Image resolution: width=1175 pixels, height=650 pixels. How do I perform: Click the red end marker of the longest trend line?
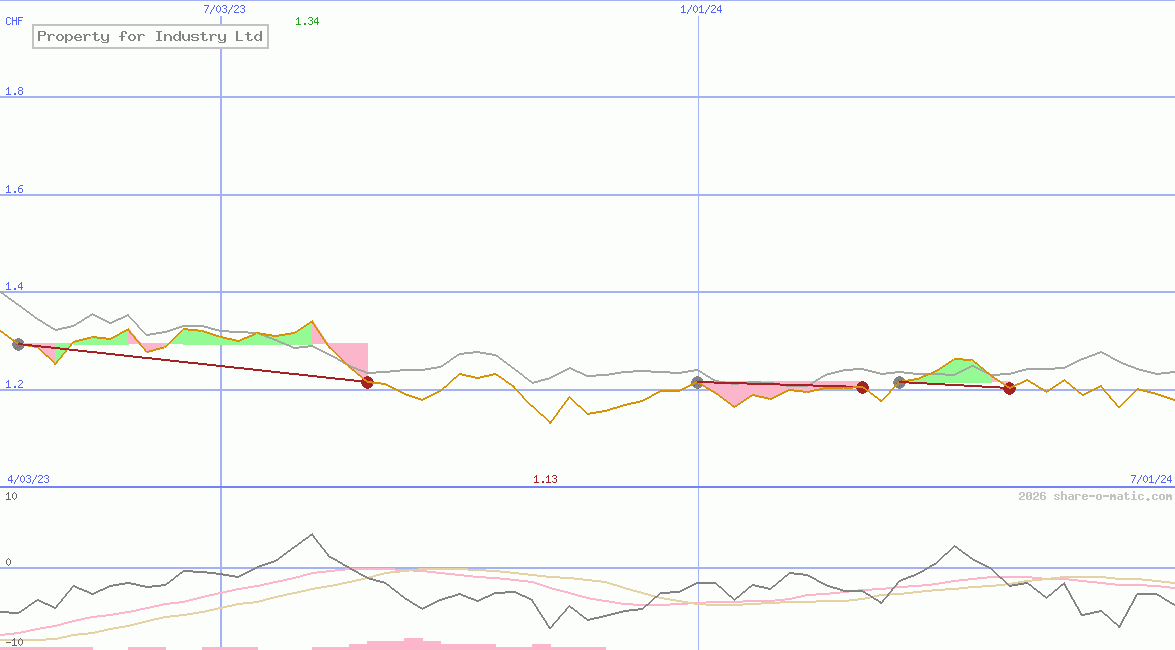coord(367,382)
